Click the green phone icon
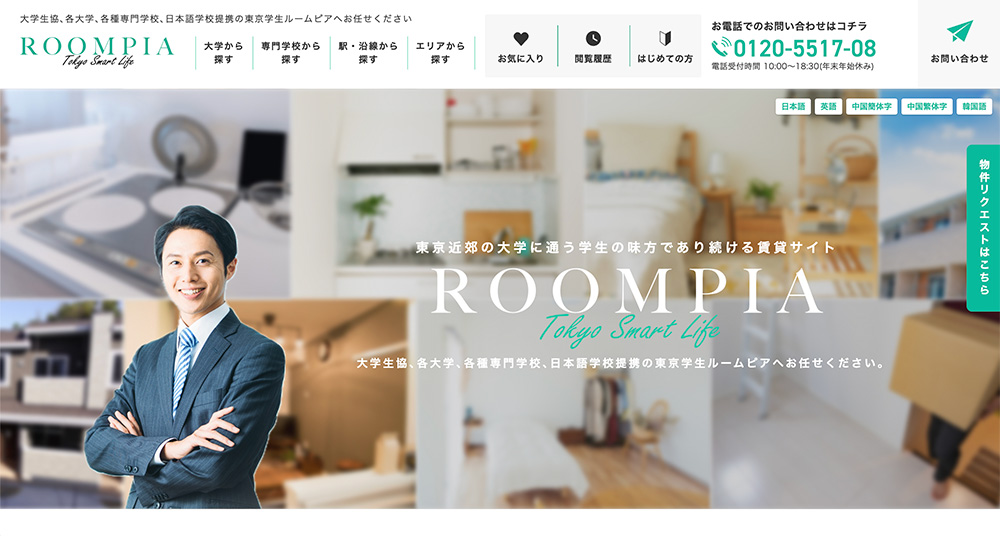1000x536 pixels. (721, 48)
